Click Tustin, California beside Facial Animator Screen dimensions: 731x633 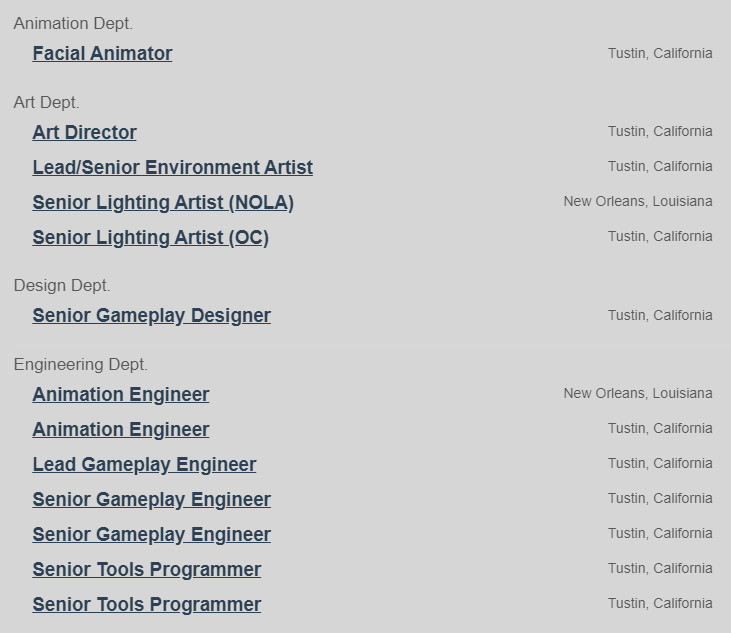click(660, 53)
